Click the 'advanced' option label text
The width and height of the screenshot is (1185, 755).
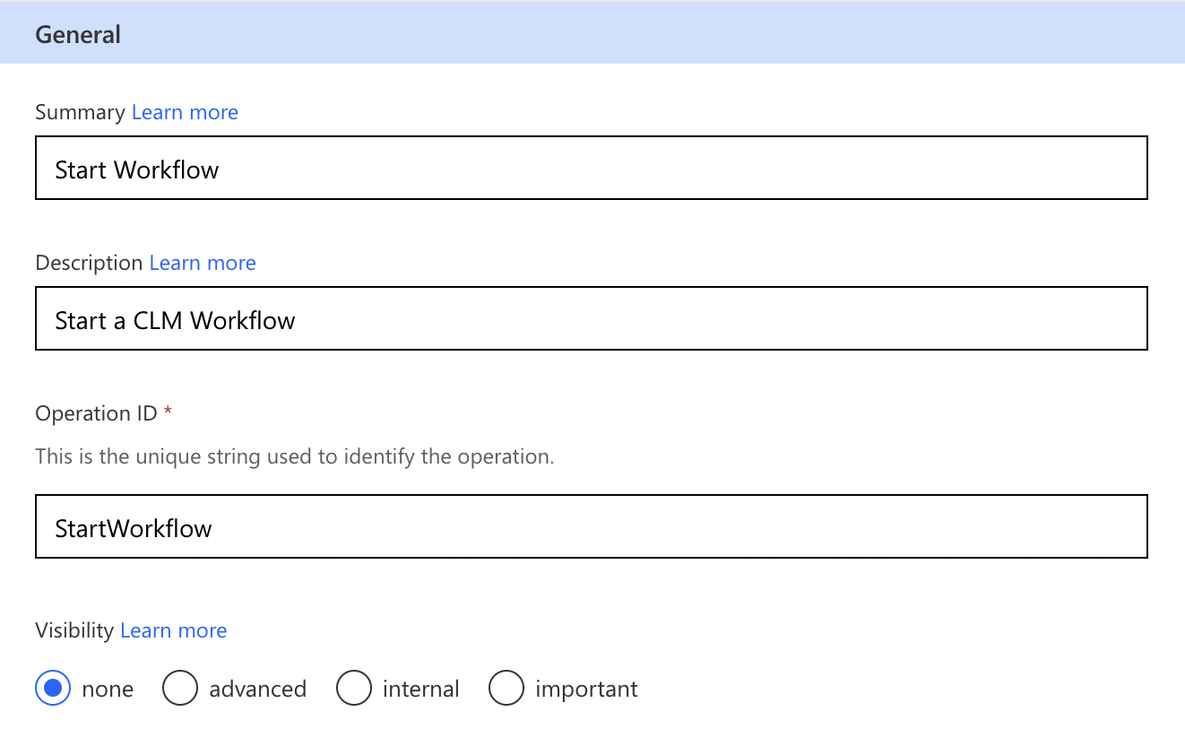(257, 689)
